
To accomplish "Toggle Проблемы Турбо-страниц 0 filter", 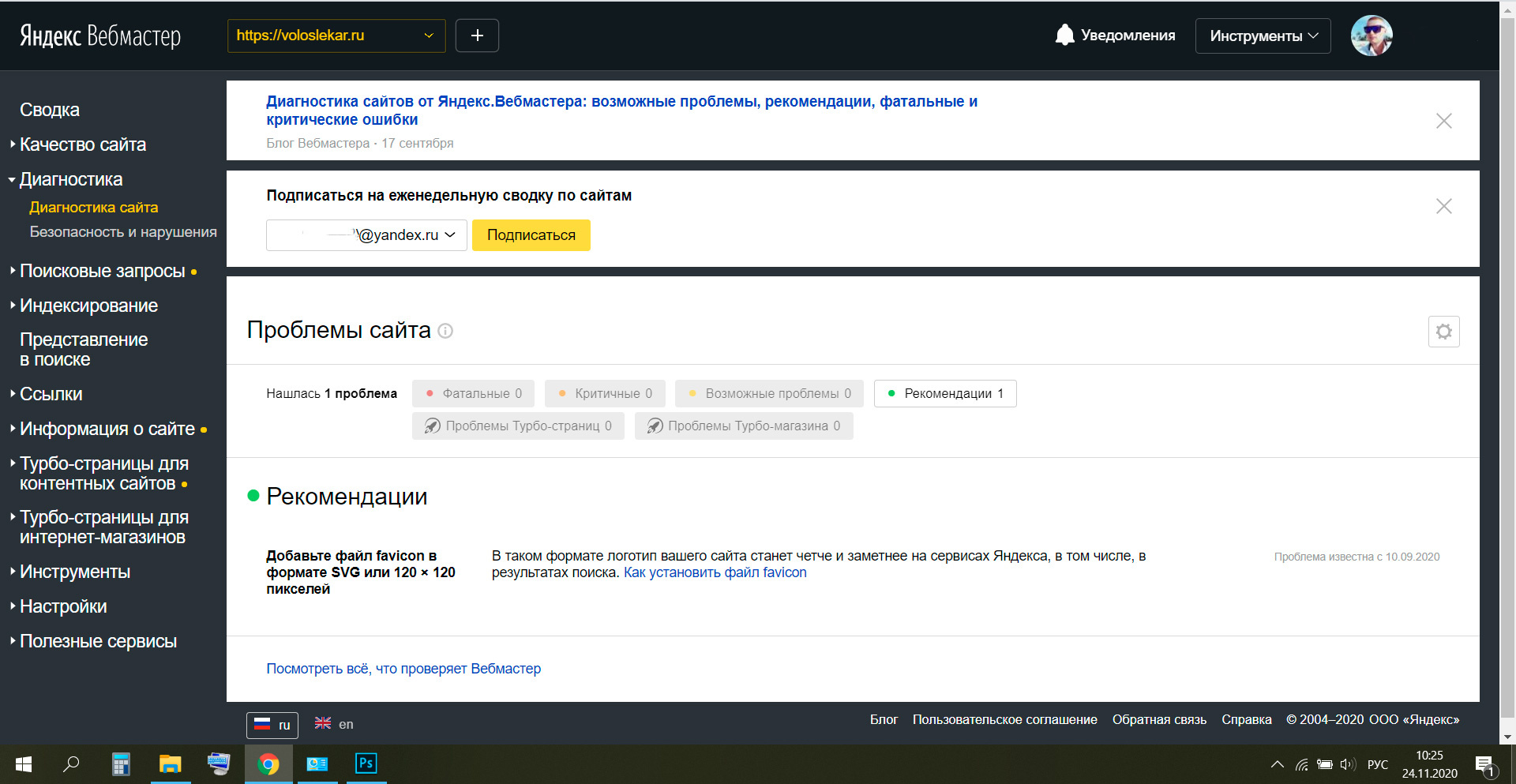I will coord(518,426).
